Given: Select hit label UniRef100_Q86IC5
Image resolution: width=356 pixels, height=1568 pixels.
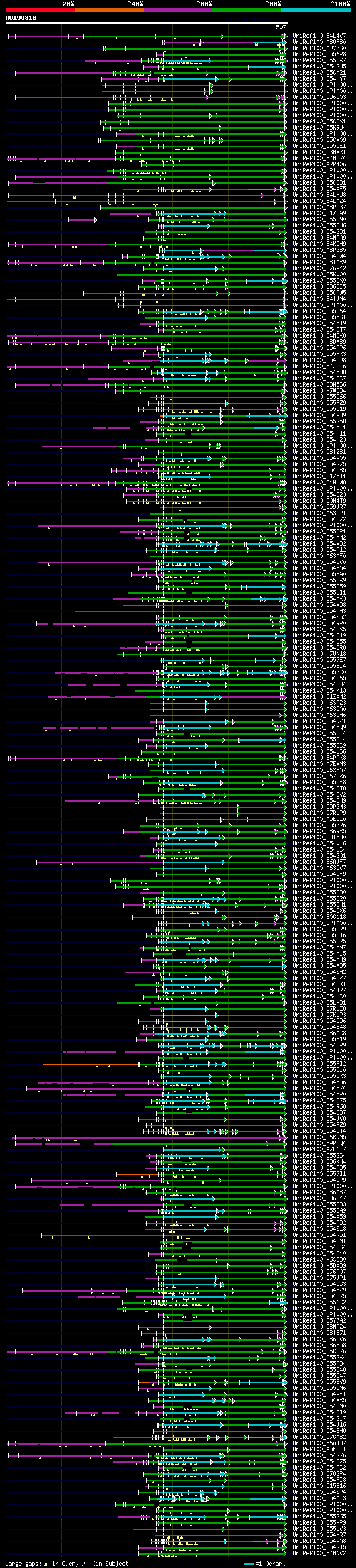Looking at the screenshot, I should (x=319, y=286).
